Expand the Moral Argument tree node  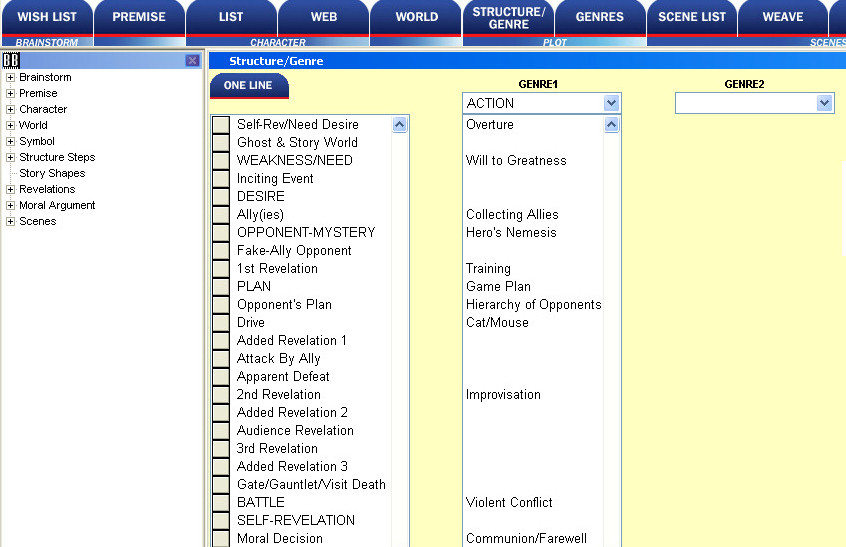point(10,206)
